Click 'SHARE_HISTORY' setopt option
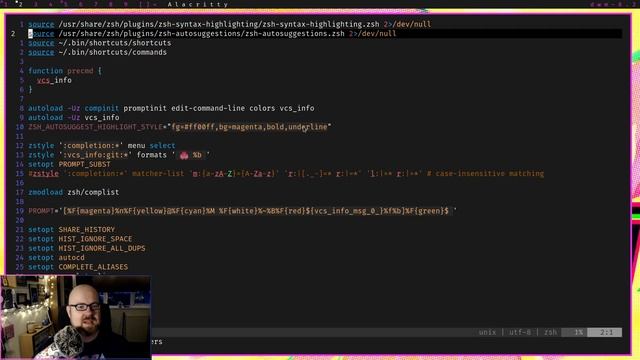 pos(87,229)
